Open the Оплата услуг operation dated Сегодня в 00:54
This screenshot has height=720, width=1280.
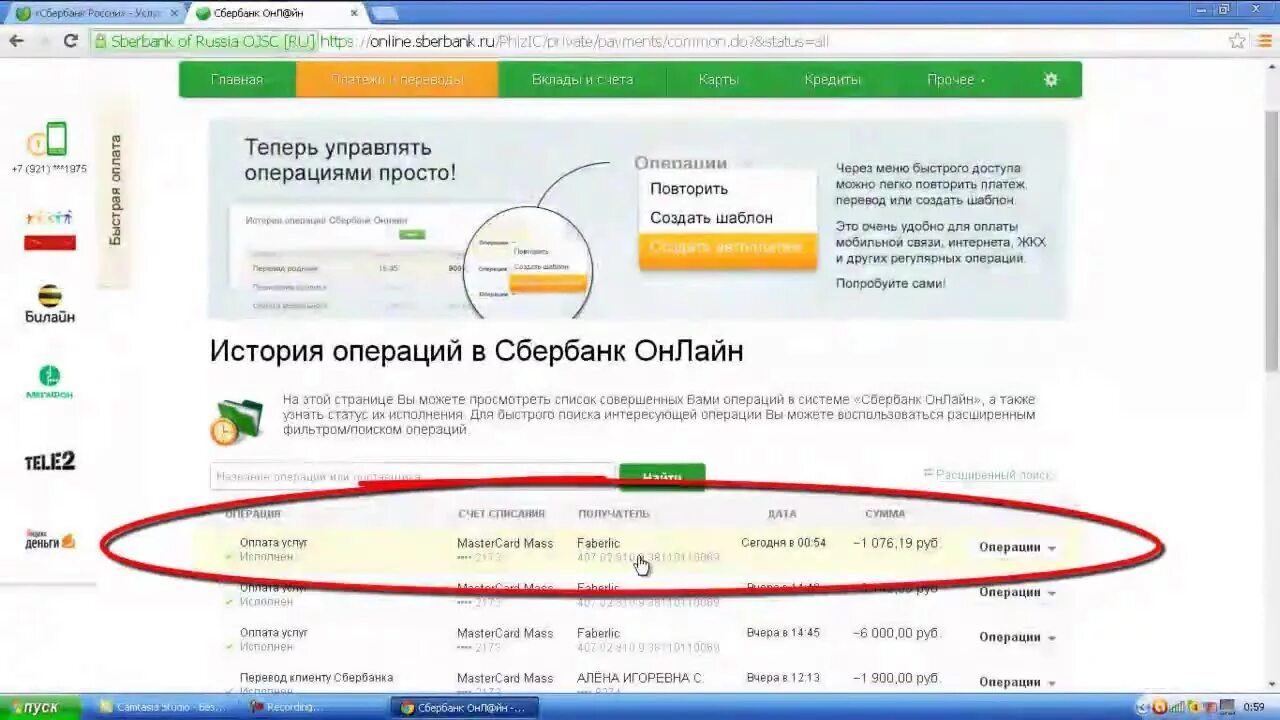[x=273, y=543]
